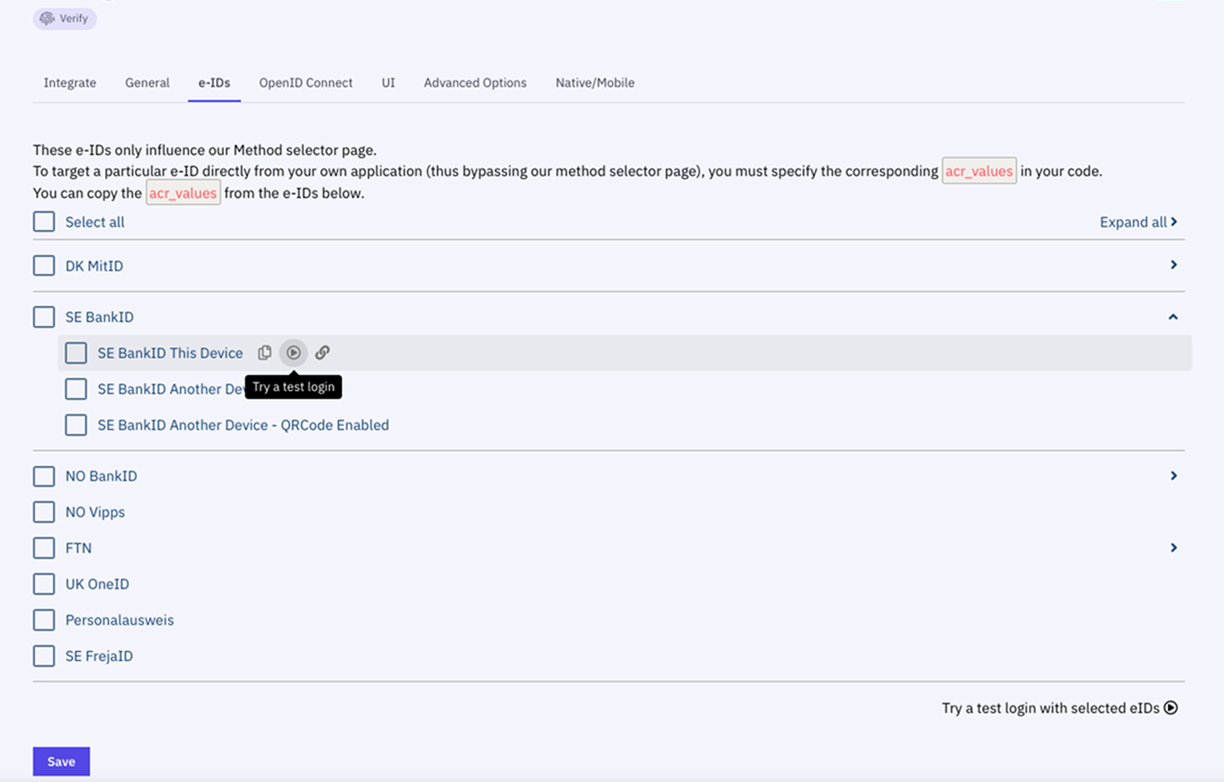The height and width of the screenshot is (782, 1224).
Task: Check SE BankID Another Device - QRCode Enabled
Action: [x=76, y=424]
